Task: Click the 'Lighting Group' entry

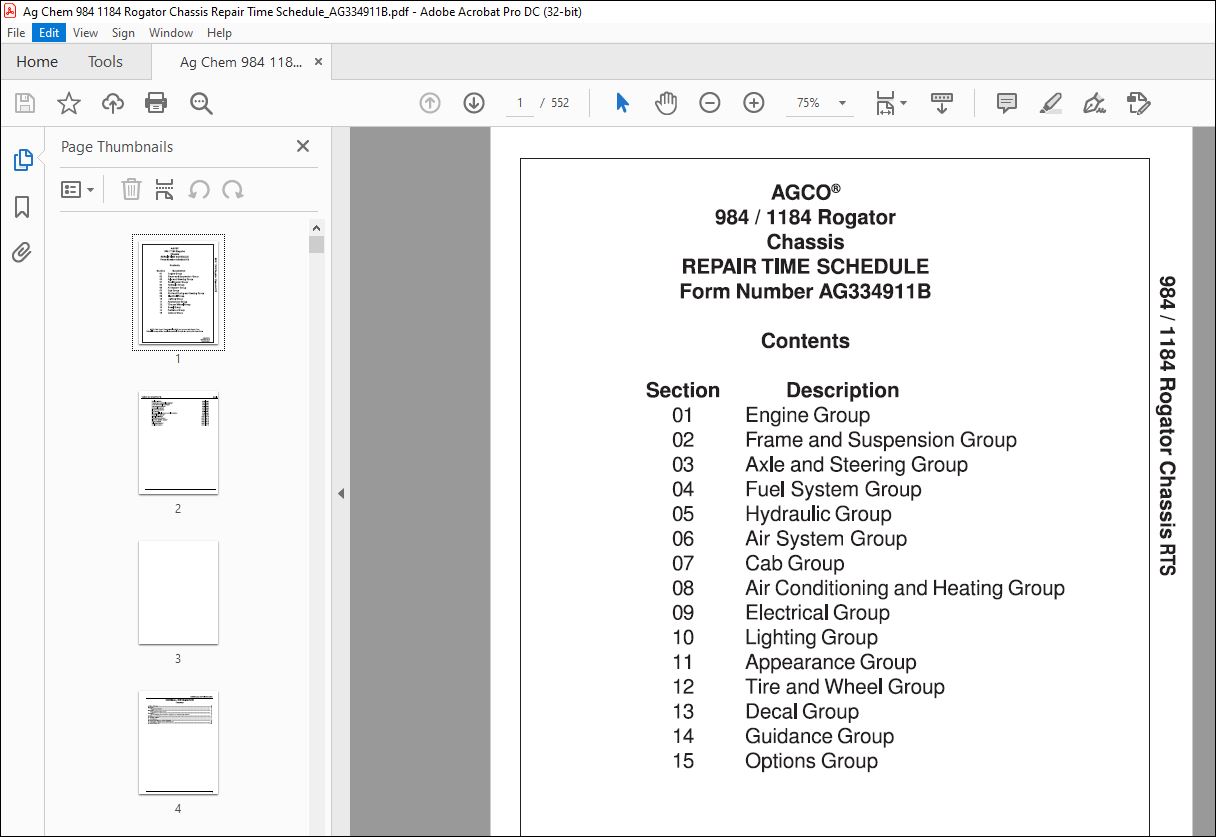Action: point(811,638)
